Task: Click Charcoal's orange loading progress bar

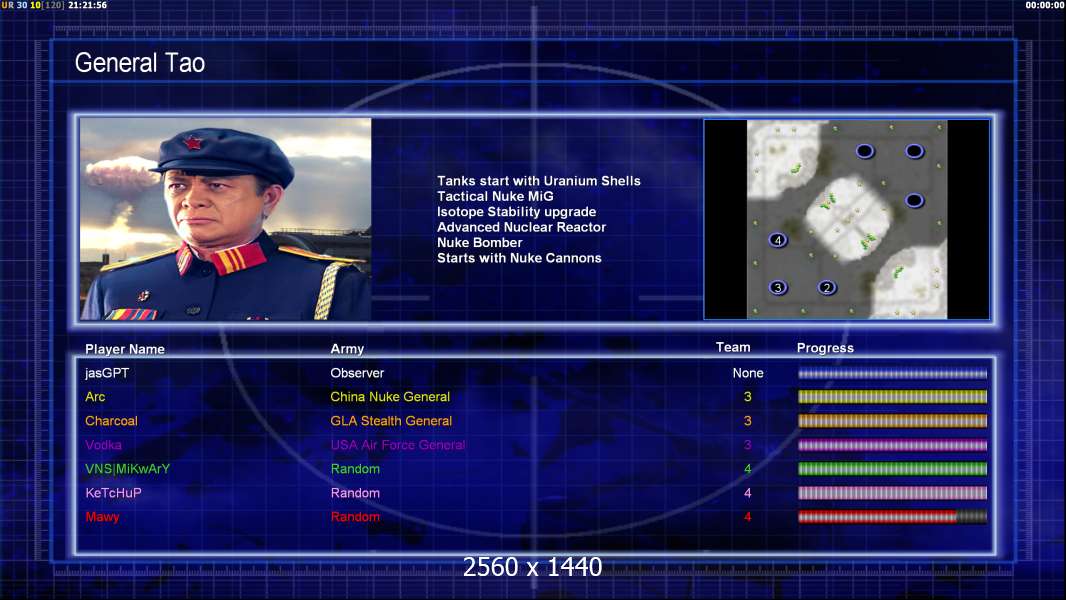Action: (x=892, y=421)
